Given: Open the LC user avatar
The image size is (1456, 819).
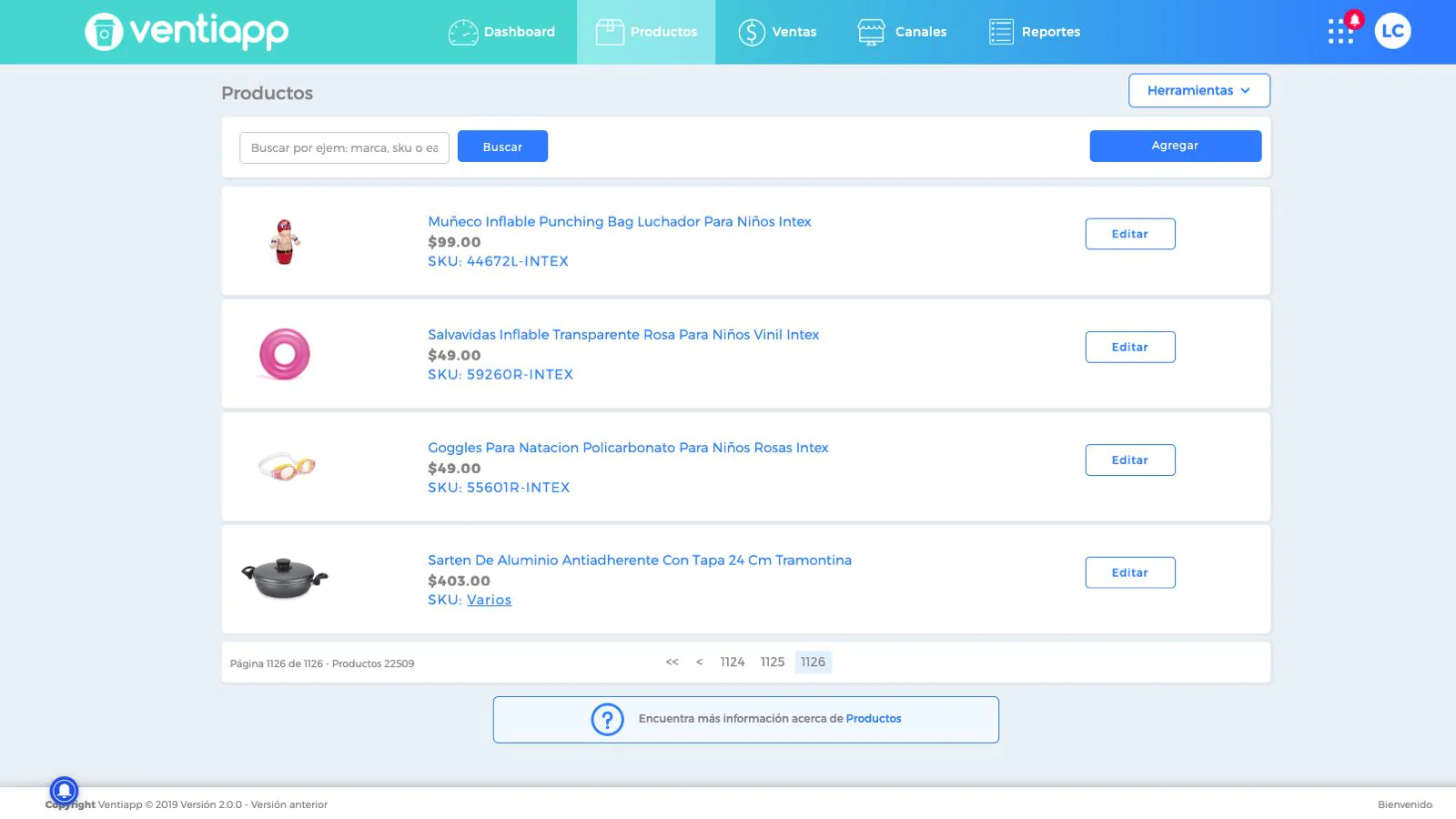Looking at the screenshot, I should pyautogui.click(x=1392, y=31).
